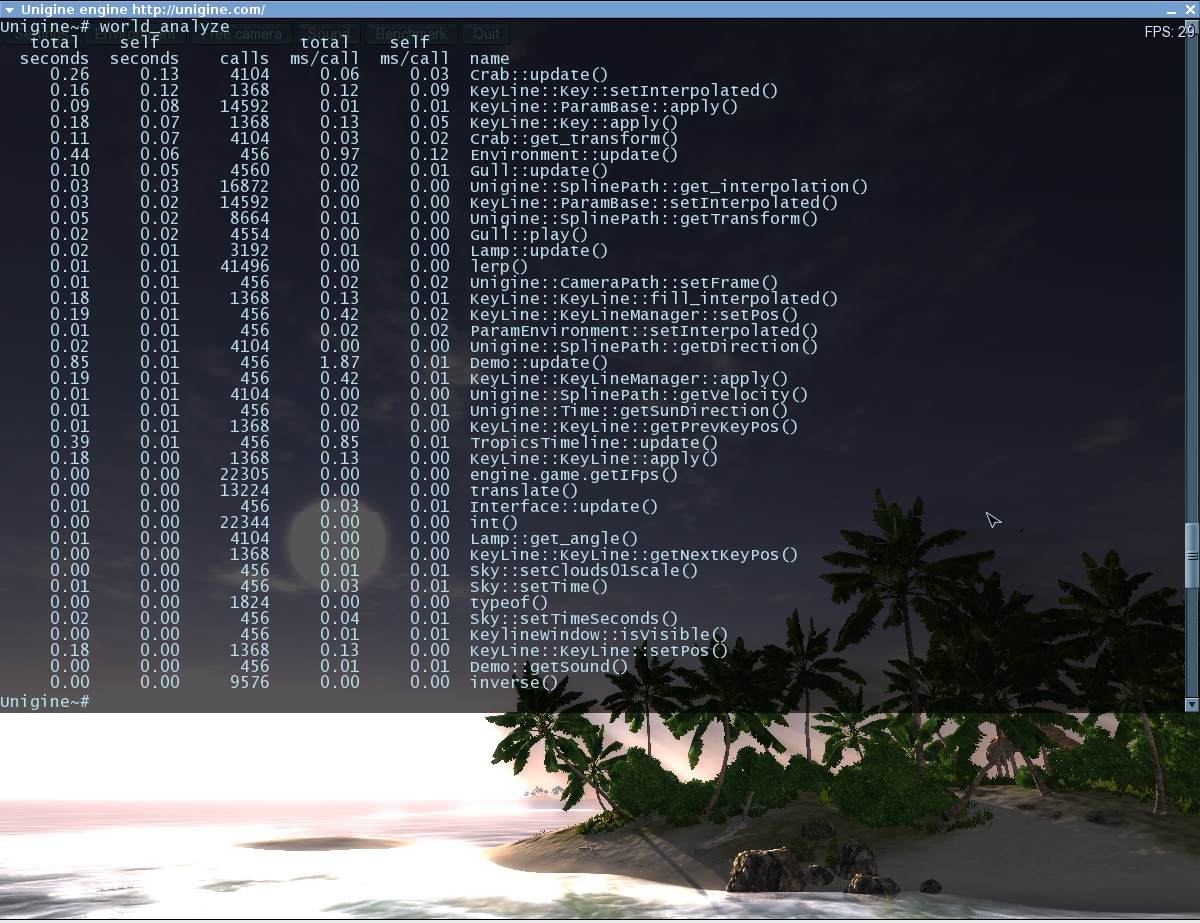Click the 'engine.game.getIFps()' function name
1200x923 pixels.
[x=574, y=475]
